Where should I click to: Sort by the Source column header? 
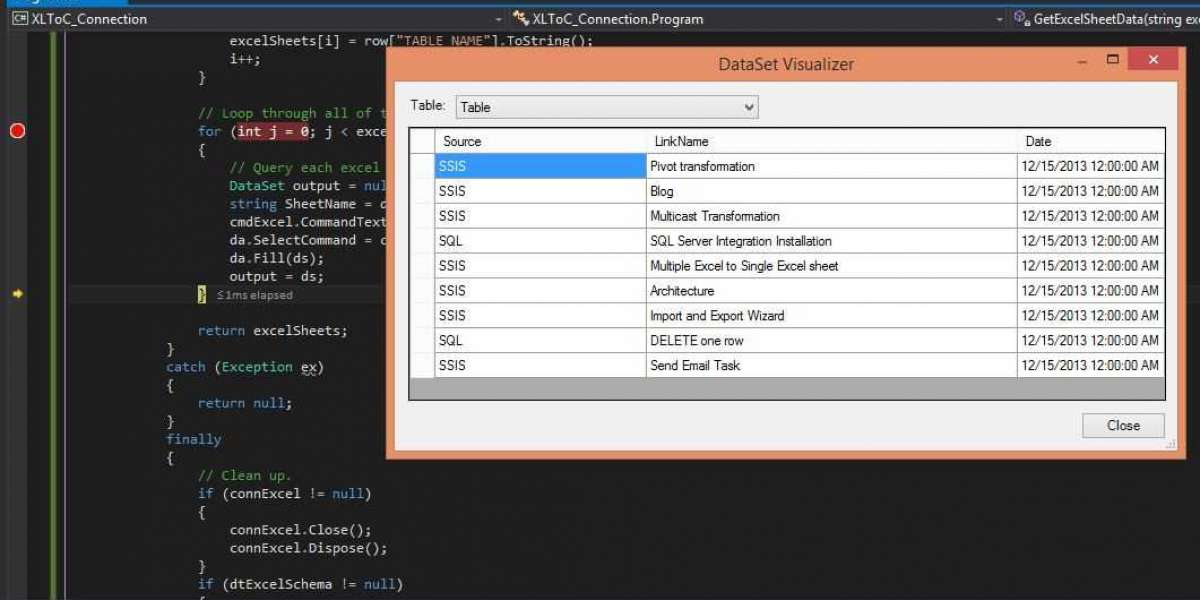pos(540,141)
